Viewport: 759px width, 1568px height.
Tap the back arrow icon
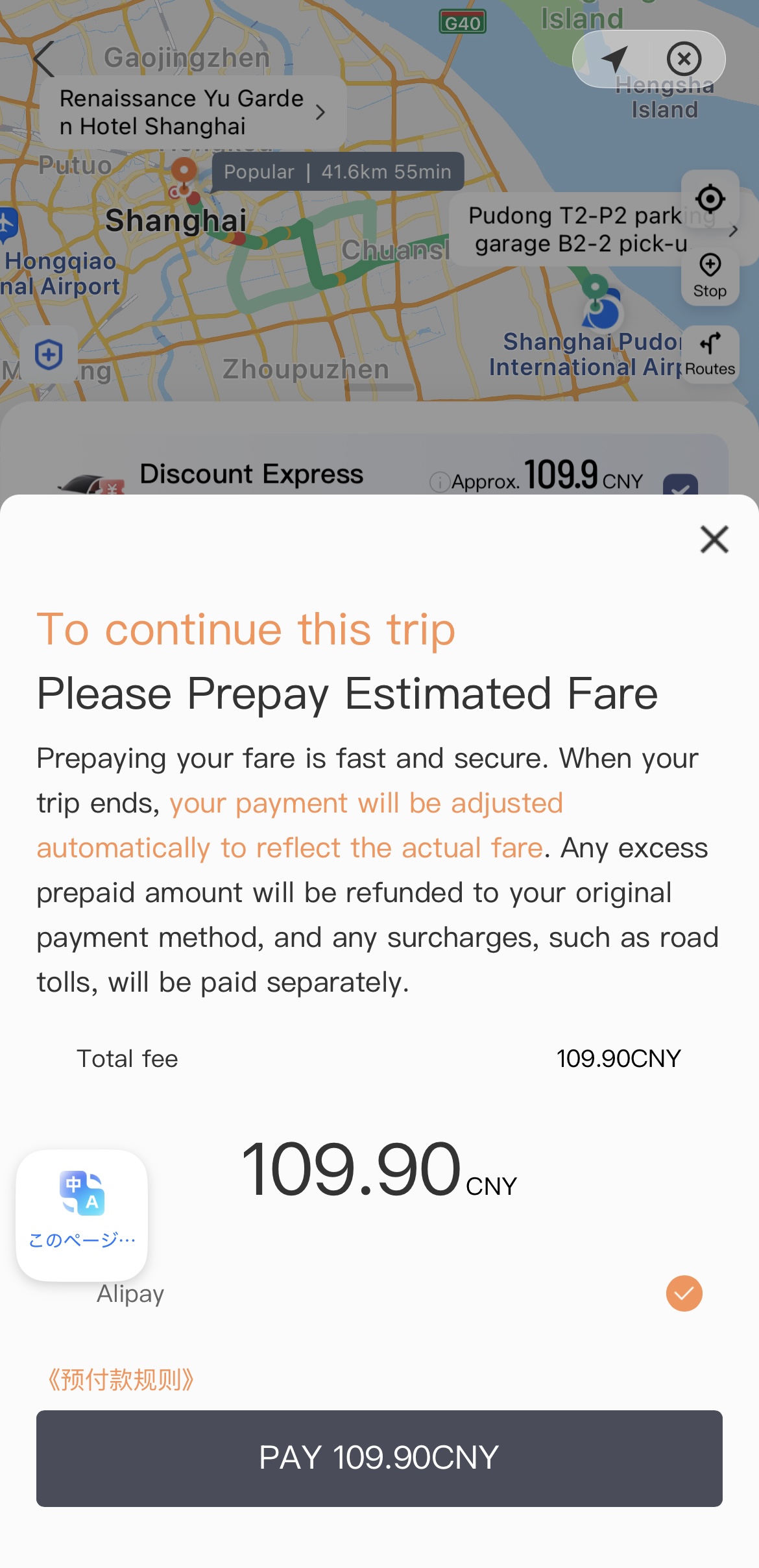coord(44,59)
